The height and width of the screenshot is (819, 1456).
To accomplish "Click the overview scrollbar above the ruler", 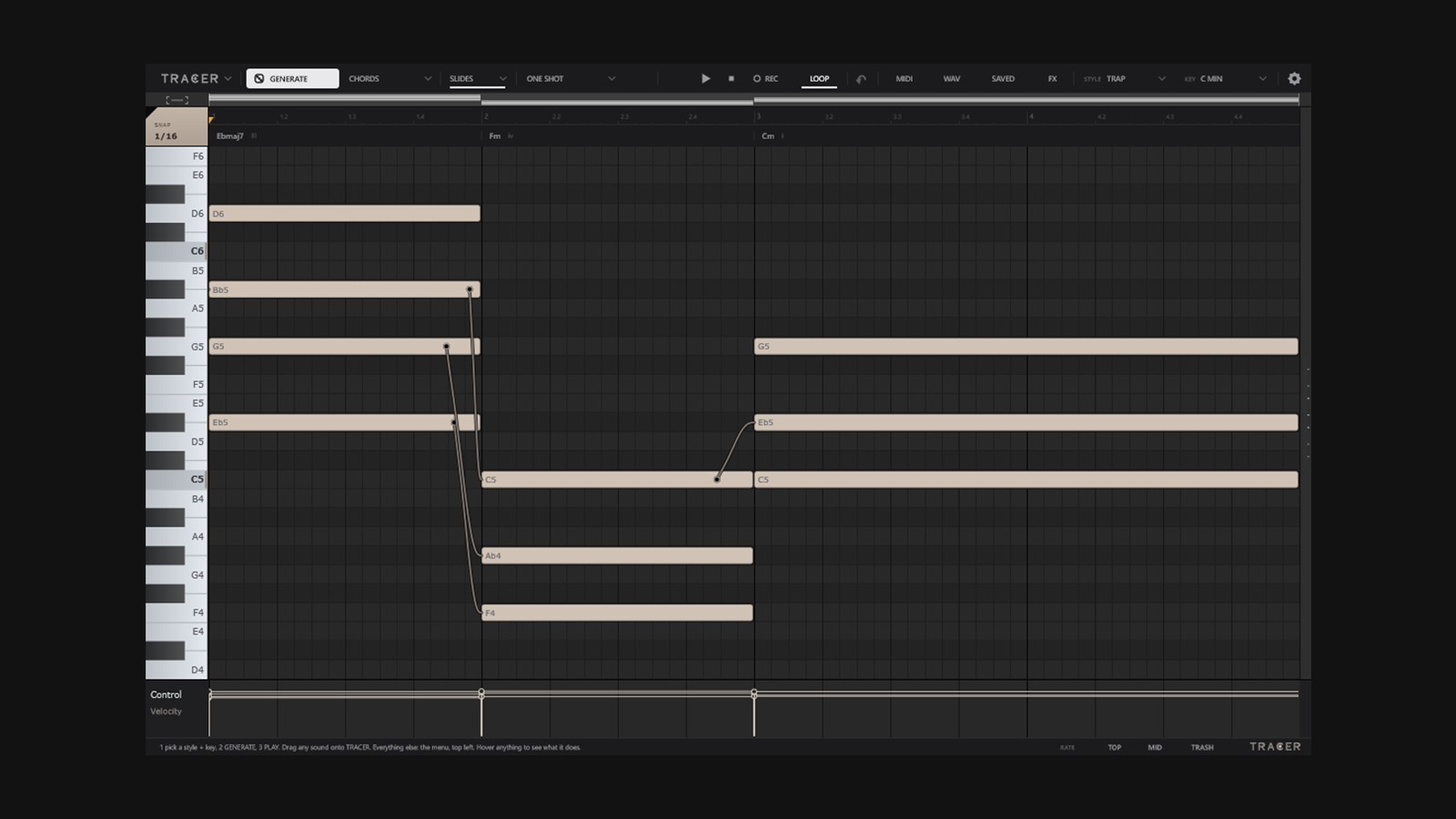I will 753,100.
